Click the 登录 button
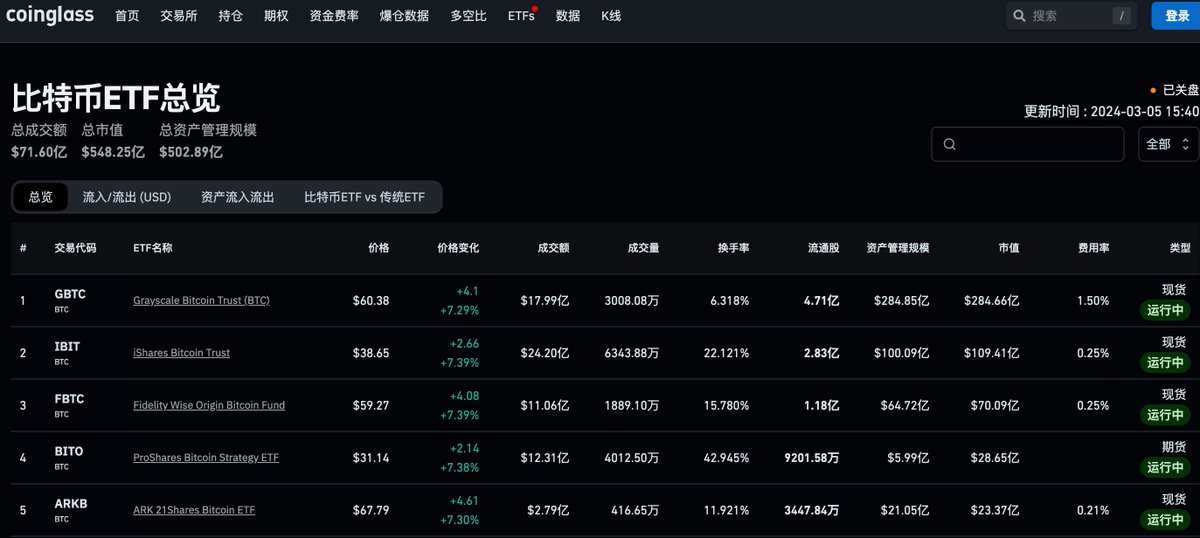This screenshot has width=1200, height=538. click(x=1176, y=16)
